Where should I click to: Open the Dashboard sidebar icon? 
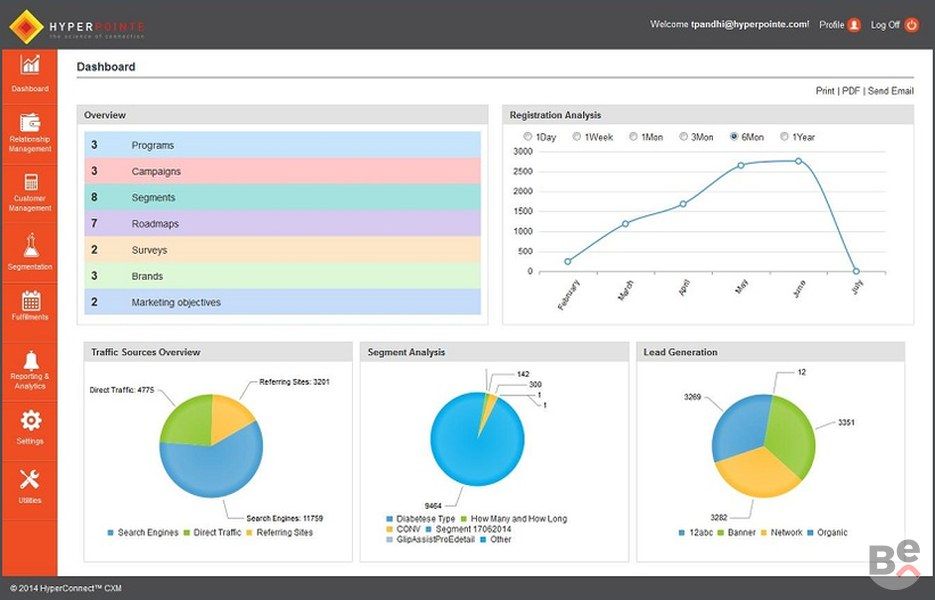(x=30, y=65)
